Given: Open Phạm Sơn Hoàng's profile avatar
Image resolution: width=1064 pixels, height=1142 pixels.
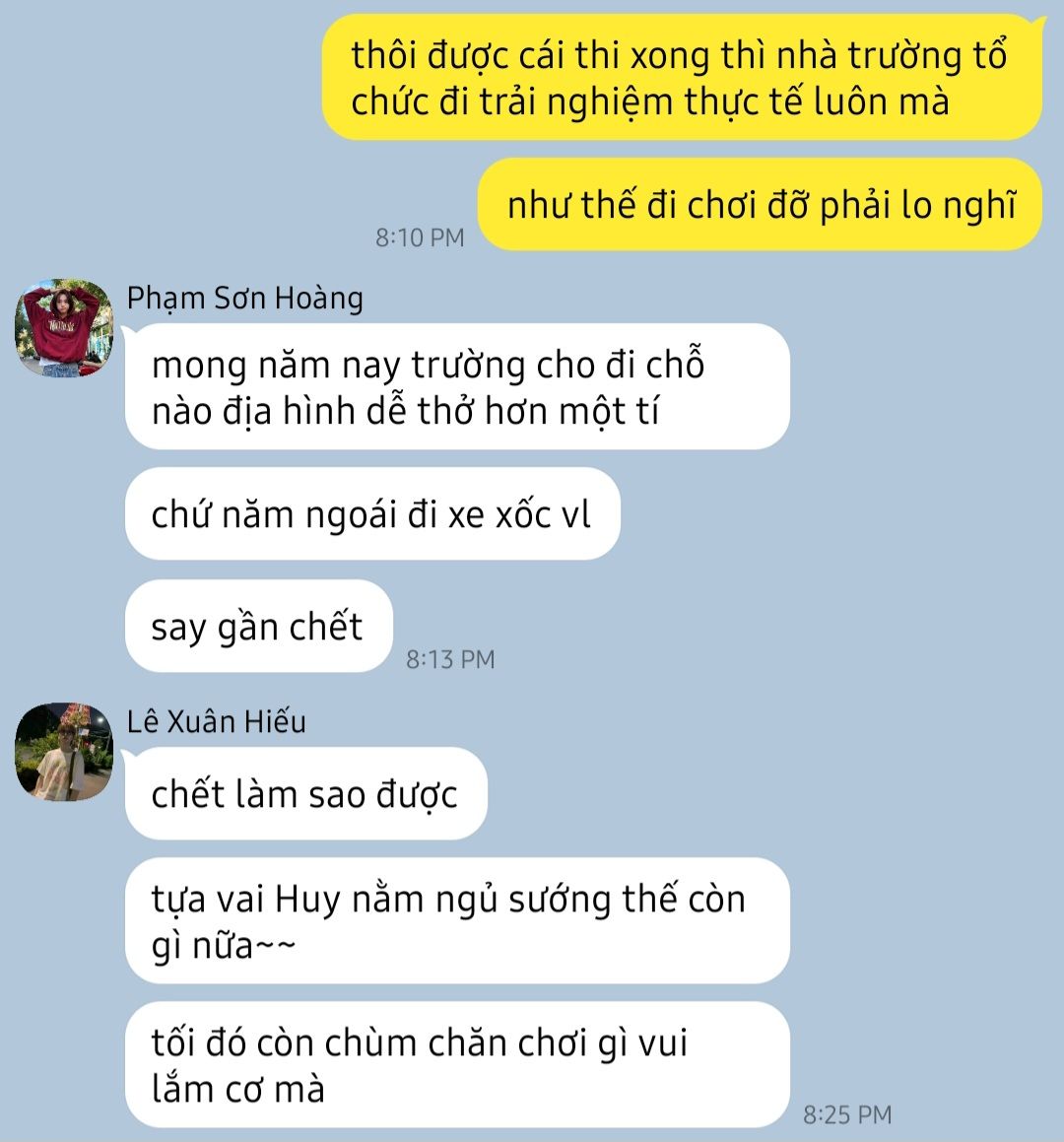Looking at the screenshot, I should [64, 328].
